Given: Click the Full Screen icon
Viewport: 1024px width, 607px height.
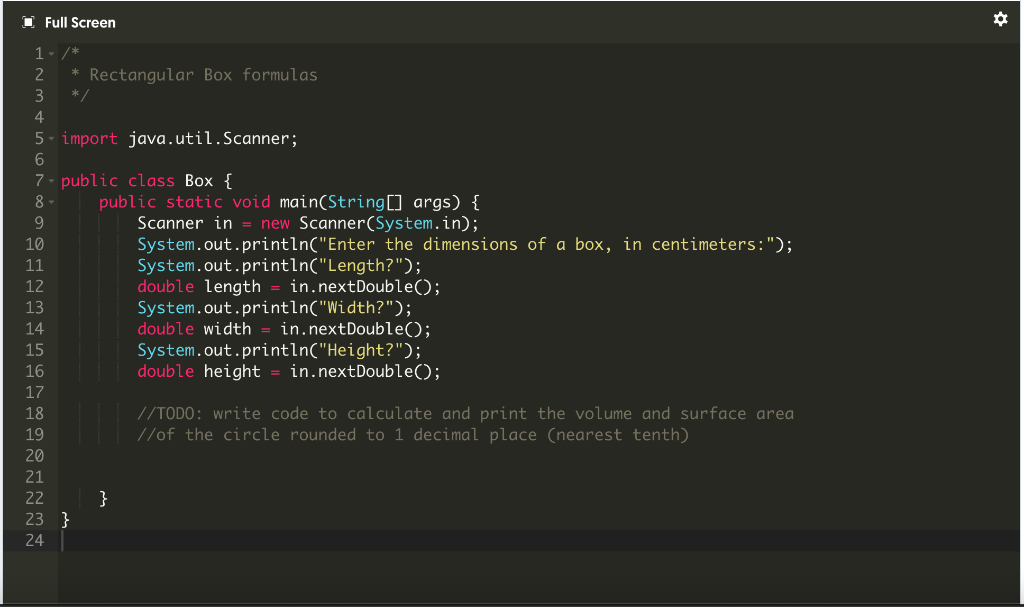Looking at the screenshot, I should 27,19.
